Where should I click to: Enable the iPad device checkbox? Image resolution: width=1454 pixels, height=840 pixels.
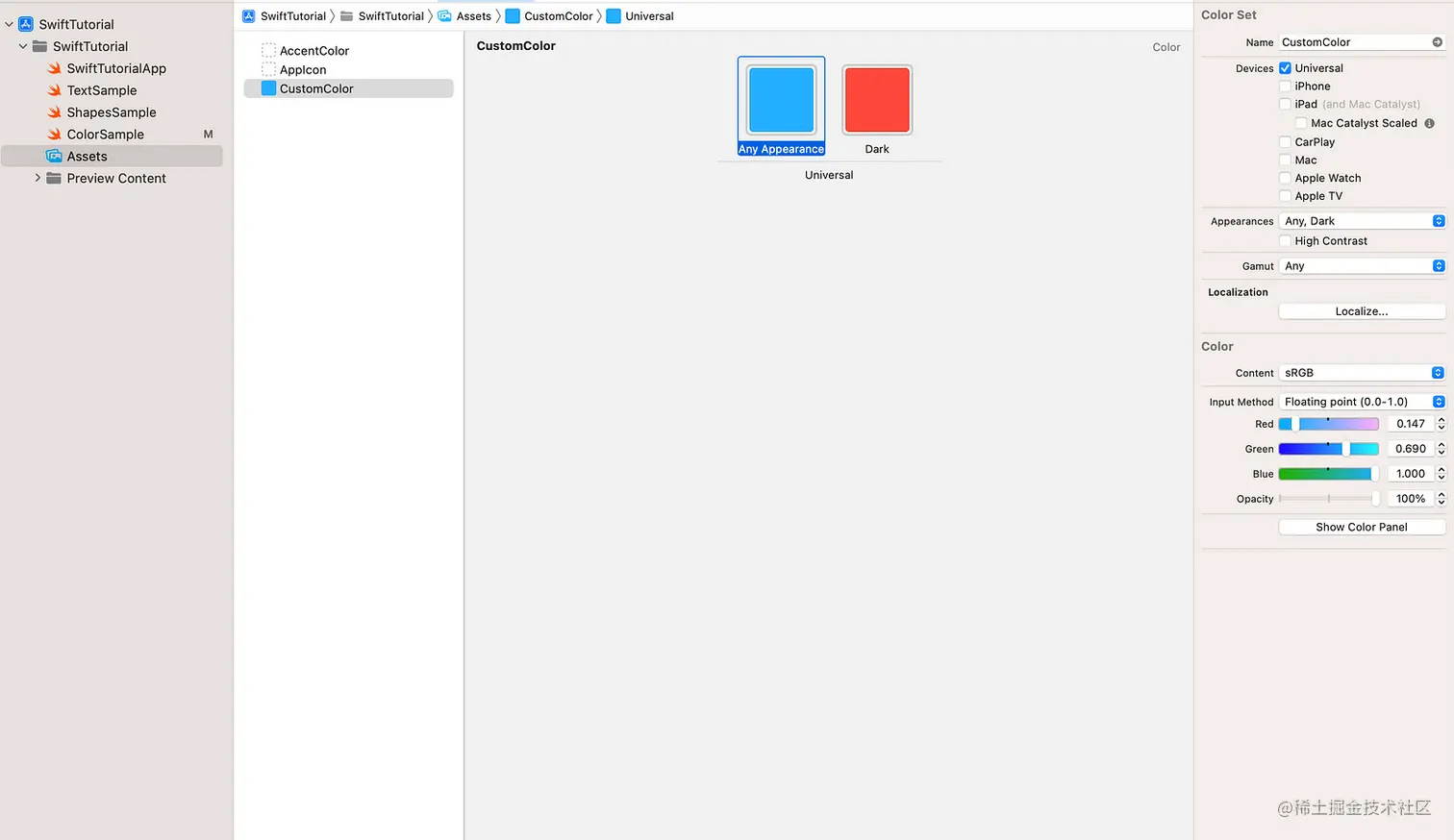tap(1286, 104)
